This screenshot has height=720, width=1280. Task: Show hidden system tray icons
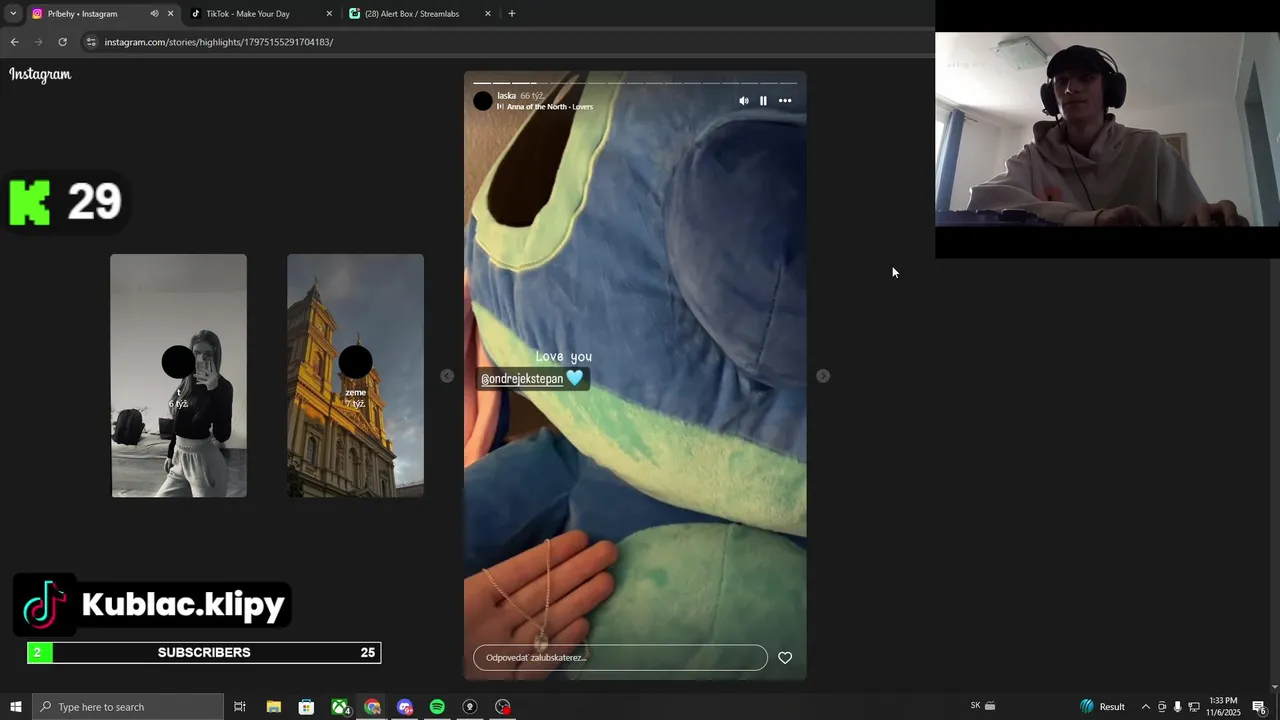1146,707
